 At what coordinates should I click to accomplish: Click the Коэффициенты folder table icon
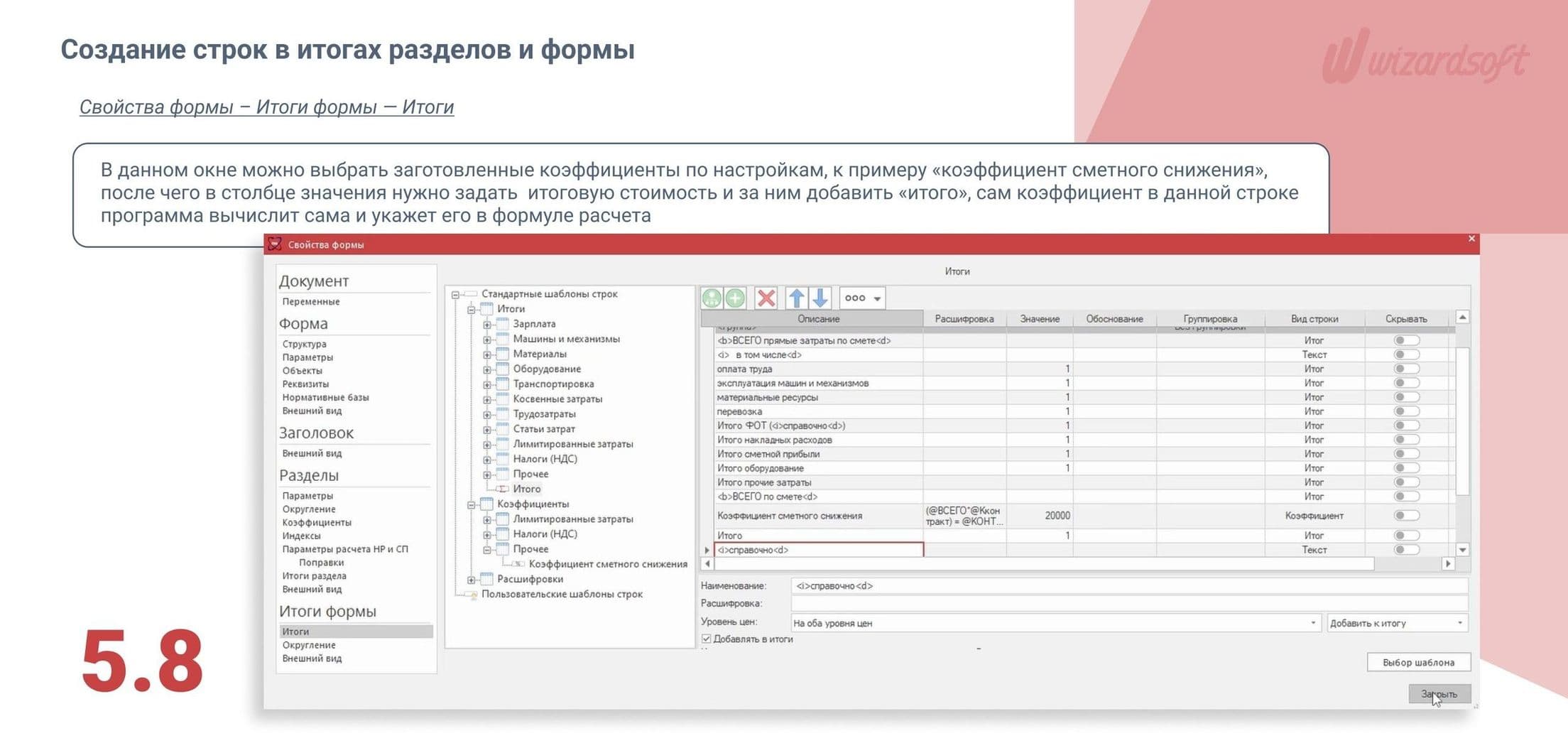click(487, 504)
